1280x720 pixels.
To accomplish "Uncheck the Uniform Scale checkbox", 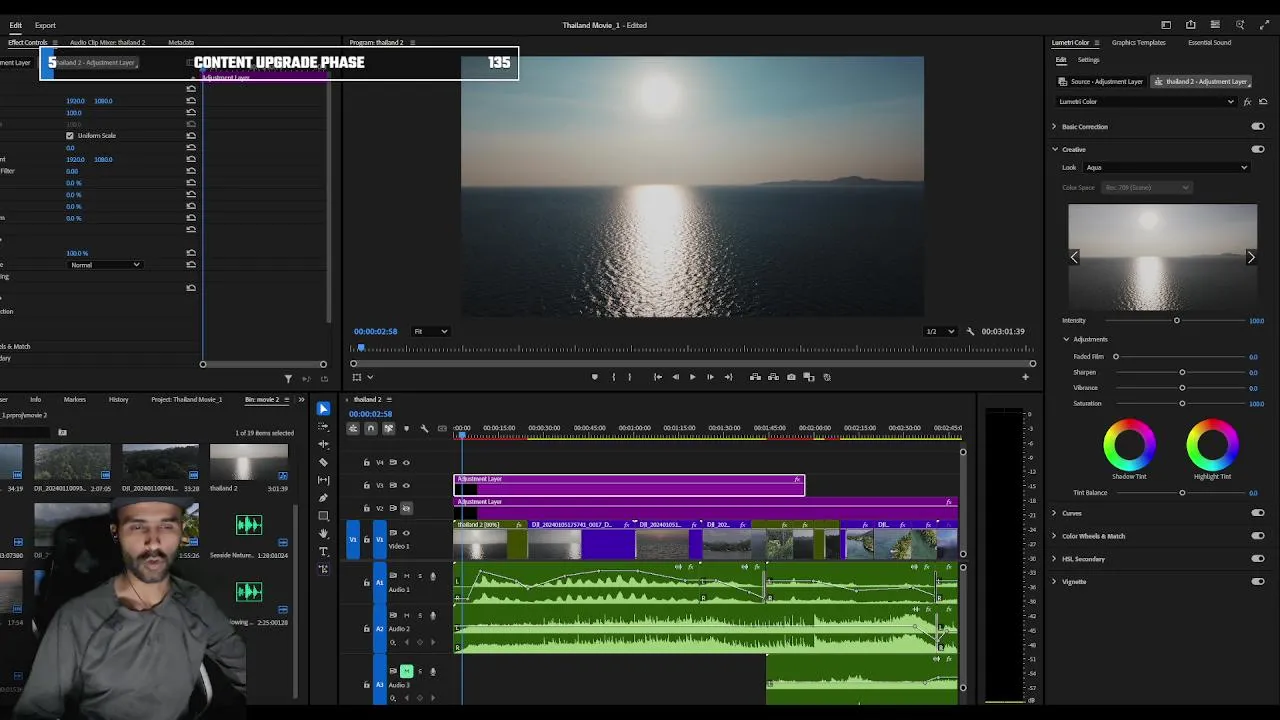I will click(70, 136).
